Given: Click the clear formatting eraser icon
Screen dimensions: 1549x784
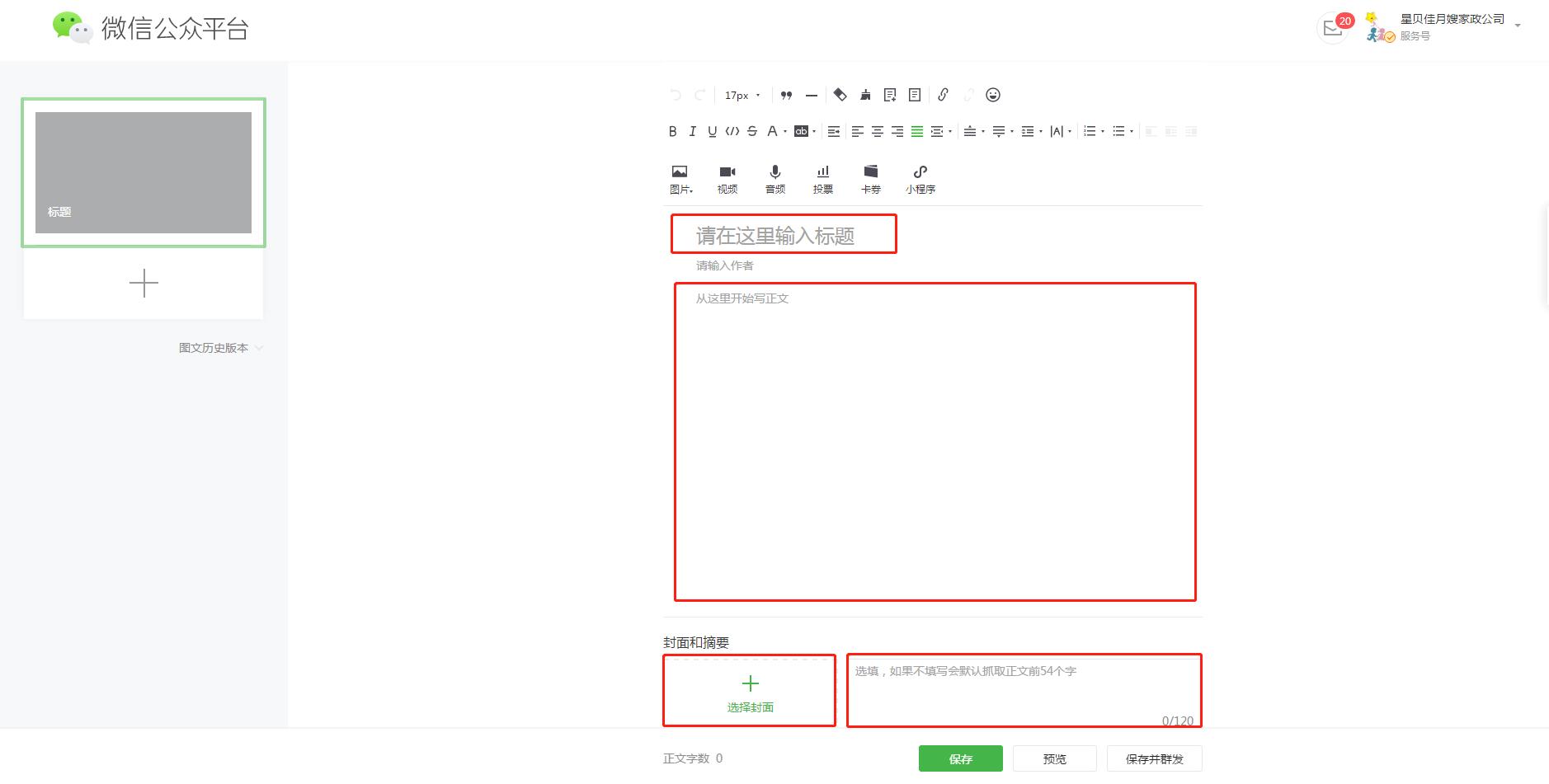Looking at the screenshot, I should (840, 95).
